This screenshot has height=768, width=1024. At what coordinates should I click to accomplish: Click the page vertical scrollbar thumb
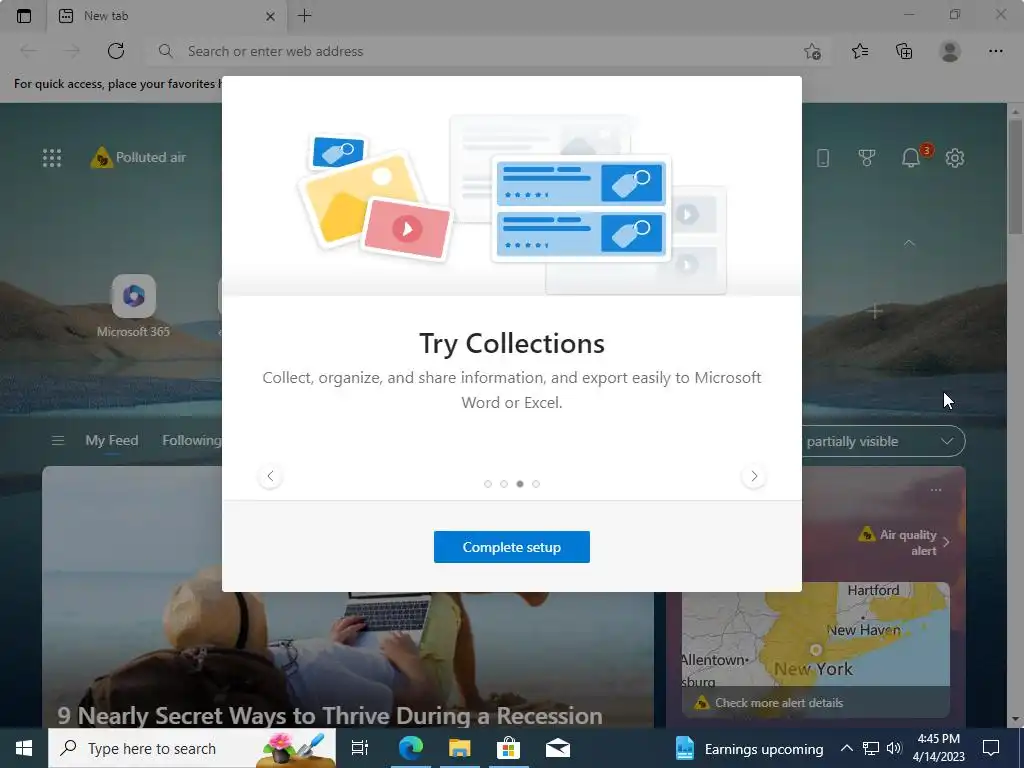click(1016, 176)
